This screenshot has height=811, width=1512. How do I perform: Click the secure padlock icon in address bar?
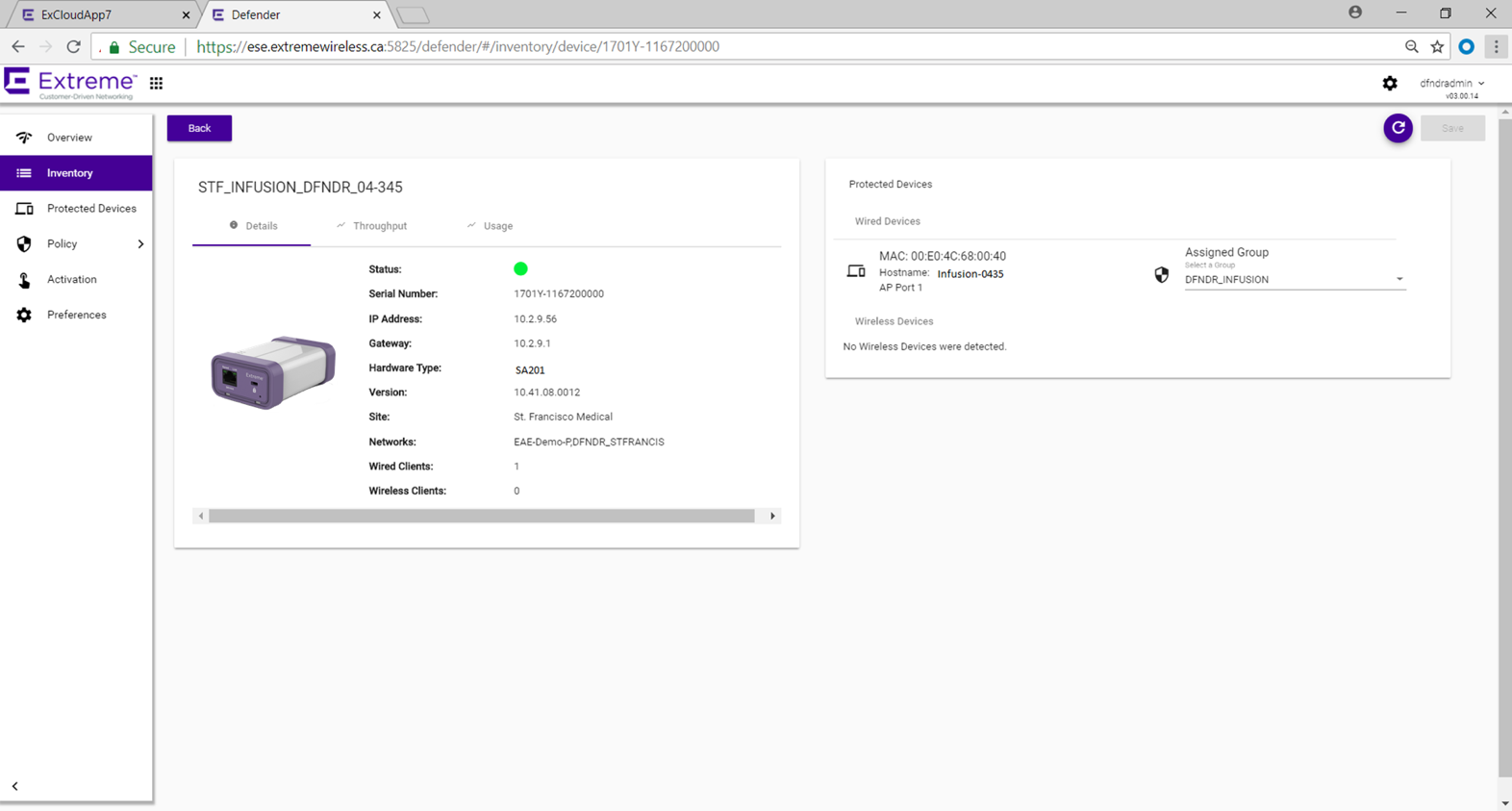pos(114,47)
